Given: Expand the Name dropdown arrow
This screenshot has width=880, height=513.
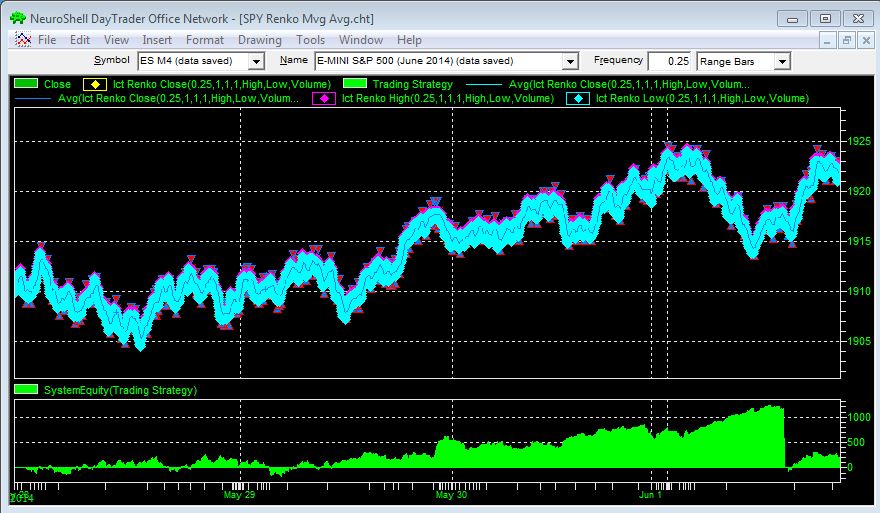Looking at the screenshot, I should click(570, 61).
